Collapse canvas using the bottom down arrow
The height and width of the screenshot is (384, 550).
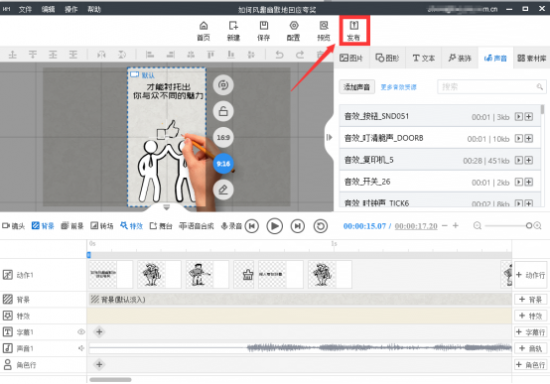click(x=167, y=207)
